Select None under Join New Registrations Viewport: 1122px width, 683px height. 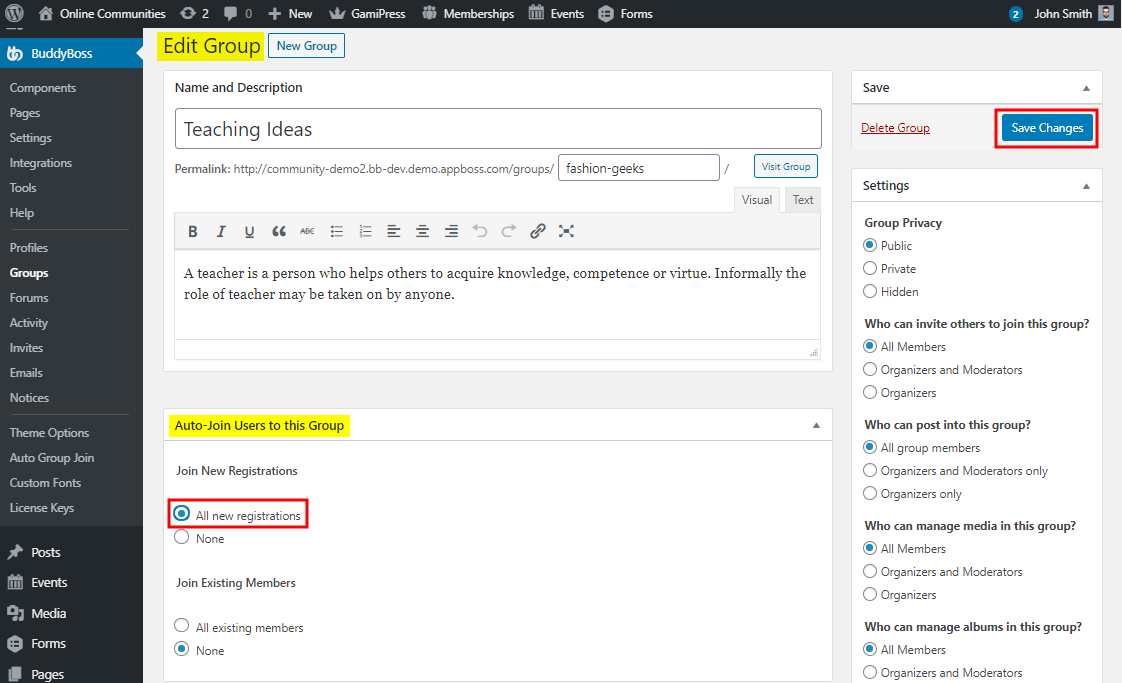click(x=182, y=538)
